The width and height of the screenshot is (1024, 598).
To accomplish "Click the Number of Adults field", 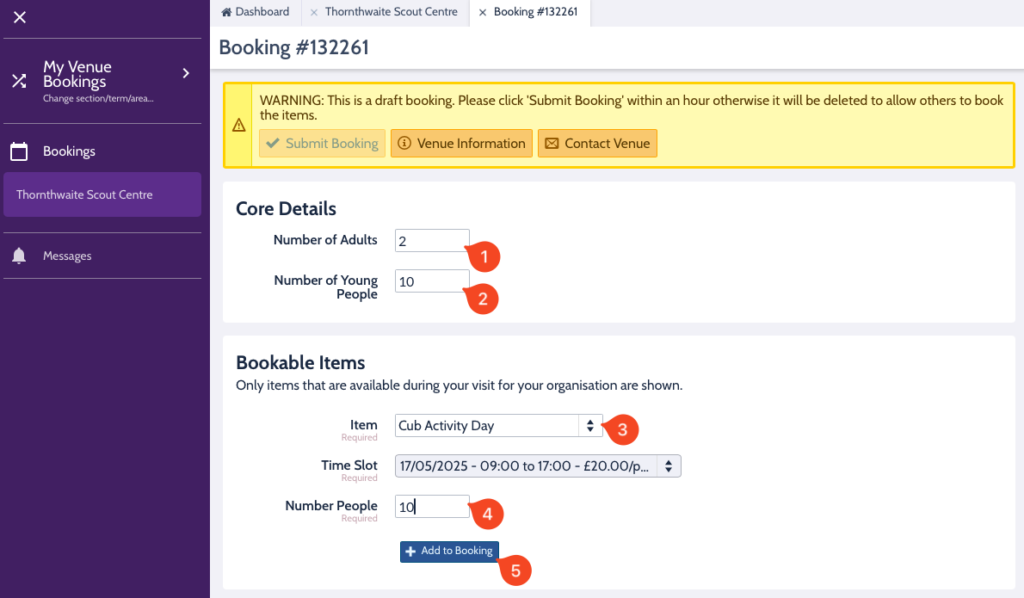I will 431,241.
